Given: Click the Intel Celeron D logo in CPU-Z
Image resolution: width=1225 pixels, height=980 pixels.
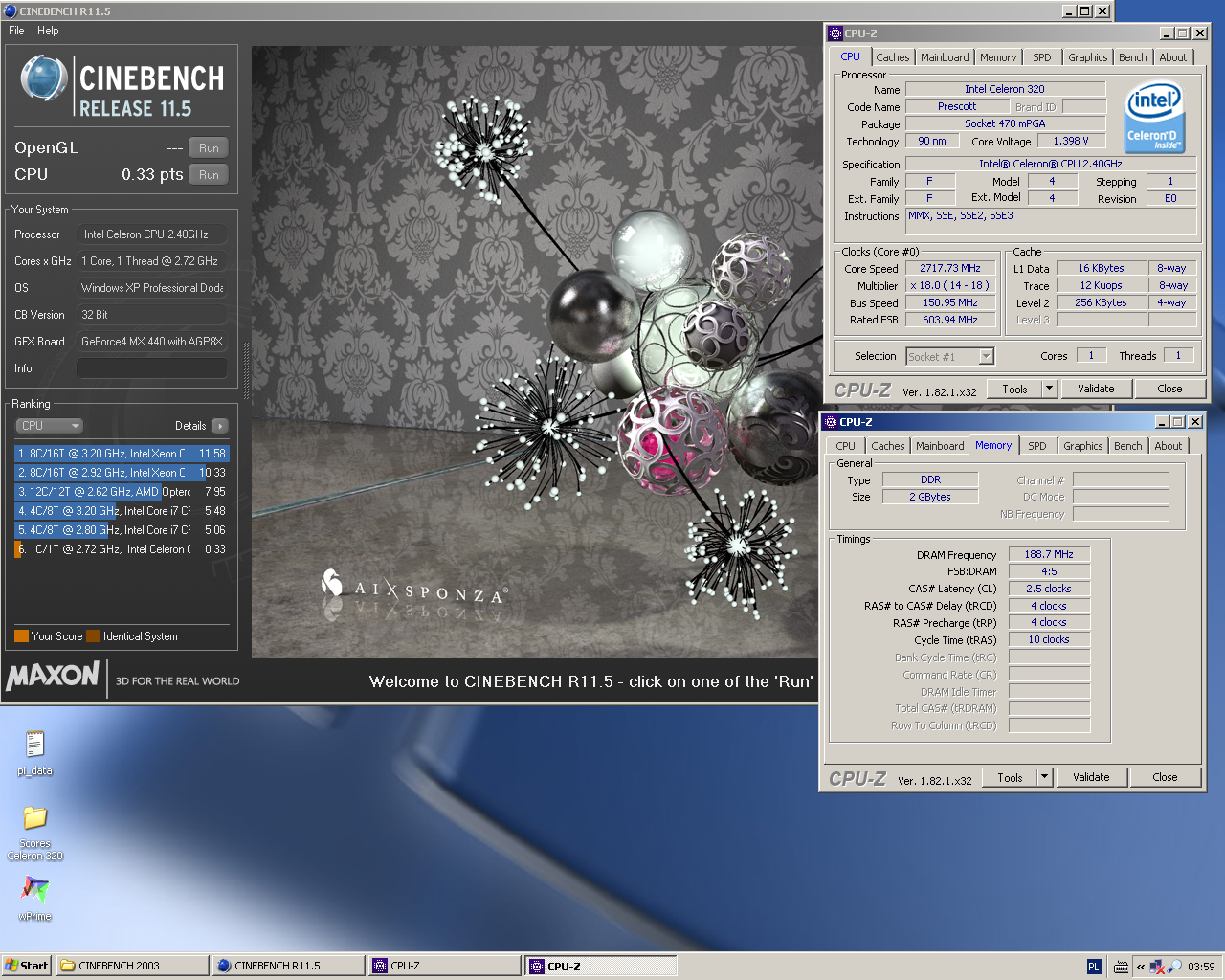Looking at the screenshot, I should 1153,117.
